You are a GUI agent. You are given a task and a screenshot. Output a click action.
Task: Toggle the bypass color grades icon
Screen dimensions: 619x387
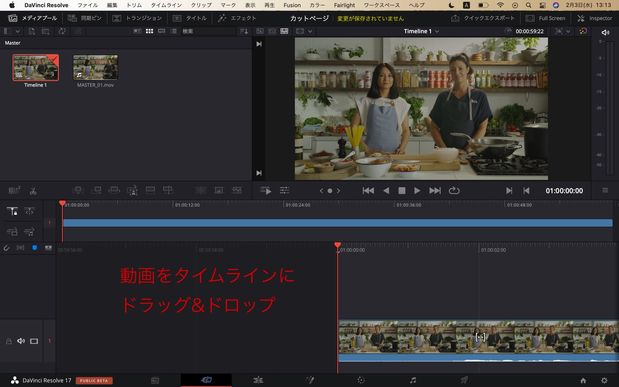pos(583,31)
